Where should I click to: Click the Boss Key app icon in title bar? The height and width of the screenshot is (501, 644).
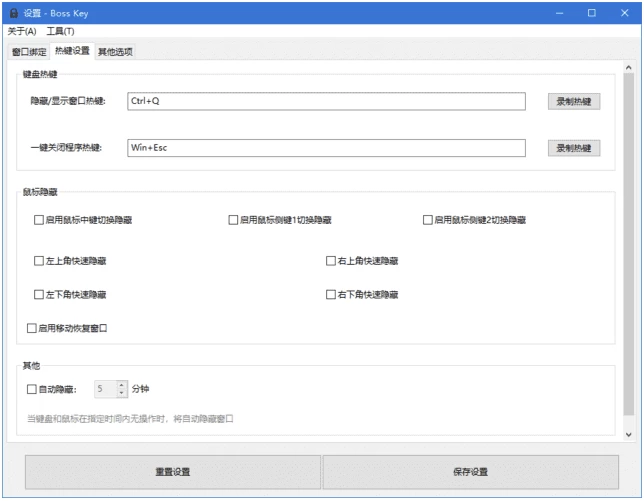(x=13, y=13)
